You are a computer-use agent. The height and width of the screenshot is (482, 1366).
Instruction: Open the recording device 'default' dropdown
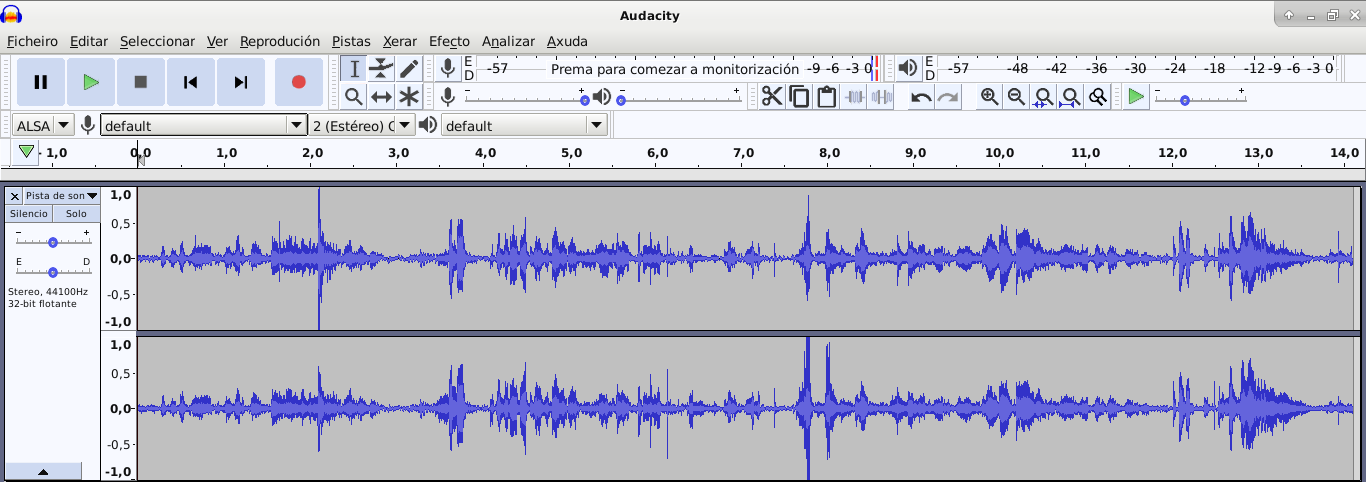(203, 125)
